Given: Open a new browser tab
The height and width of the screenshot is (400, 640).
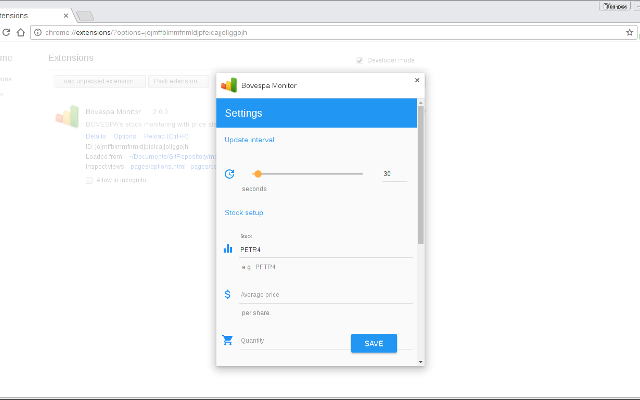Looking at the screenshot, I should (85, 16).
